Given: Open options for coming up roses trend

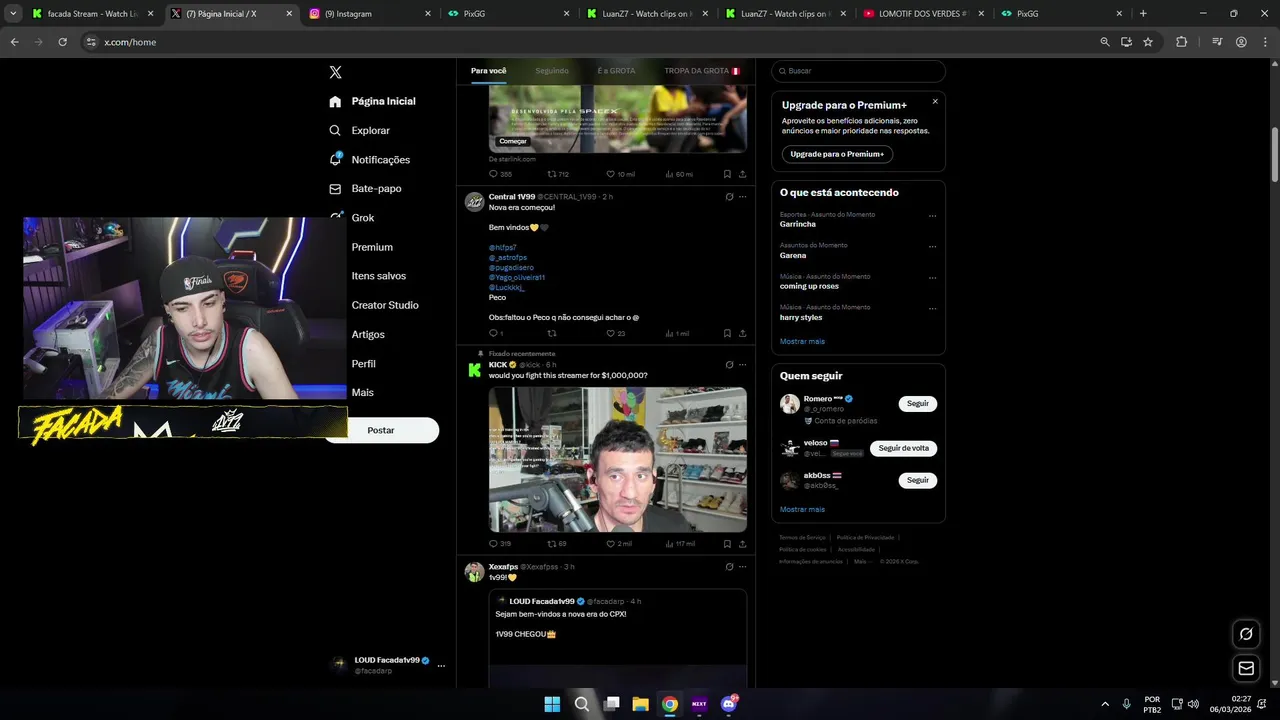Looking at the screenshot, I should click(932, 277).
